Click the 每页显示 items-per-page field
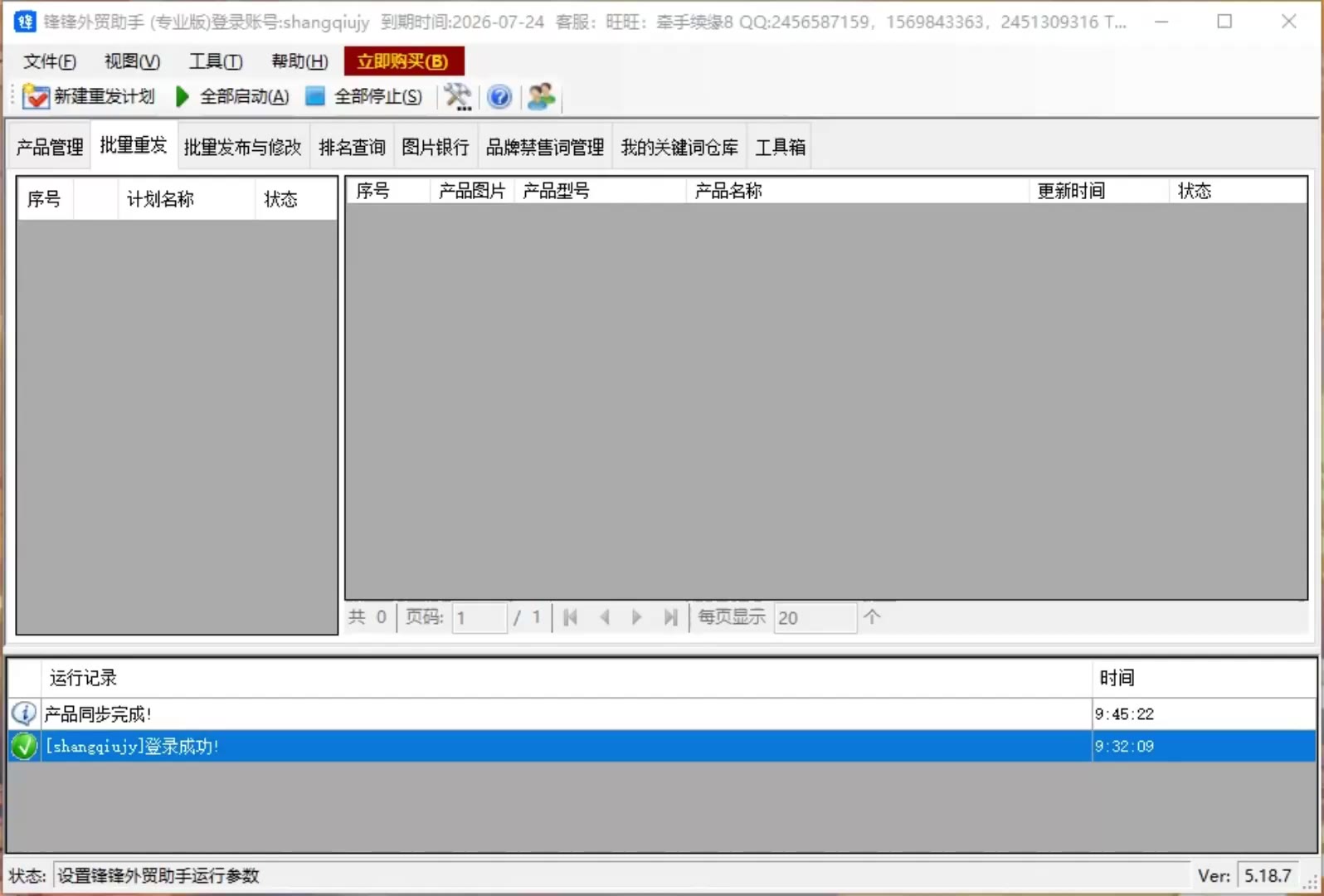 click(815, 618)
